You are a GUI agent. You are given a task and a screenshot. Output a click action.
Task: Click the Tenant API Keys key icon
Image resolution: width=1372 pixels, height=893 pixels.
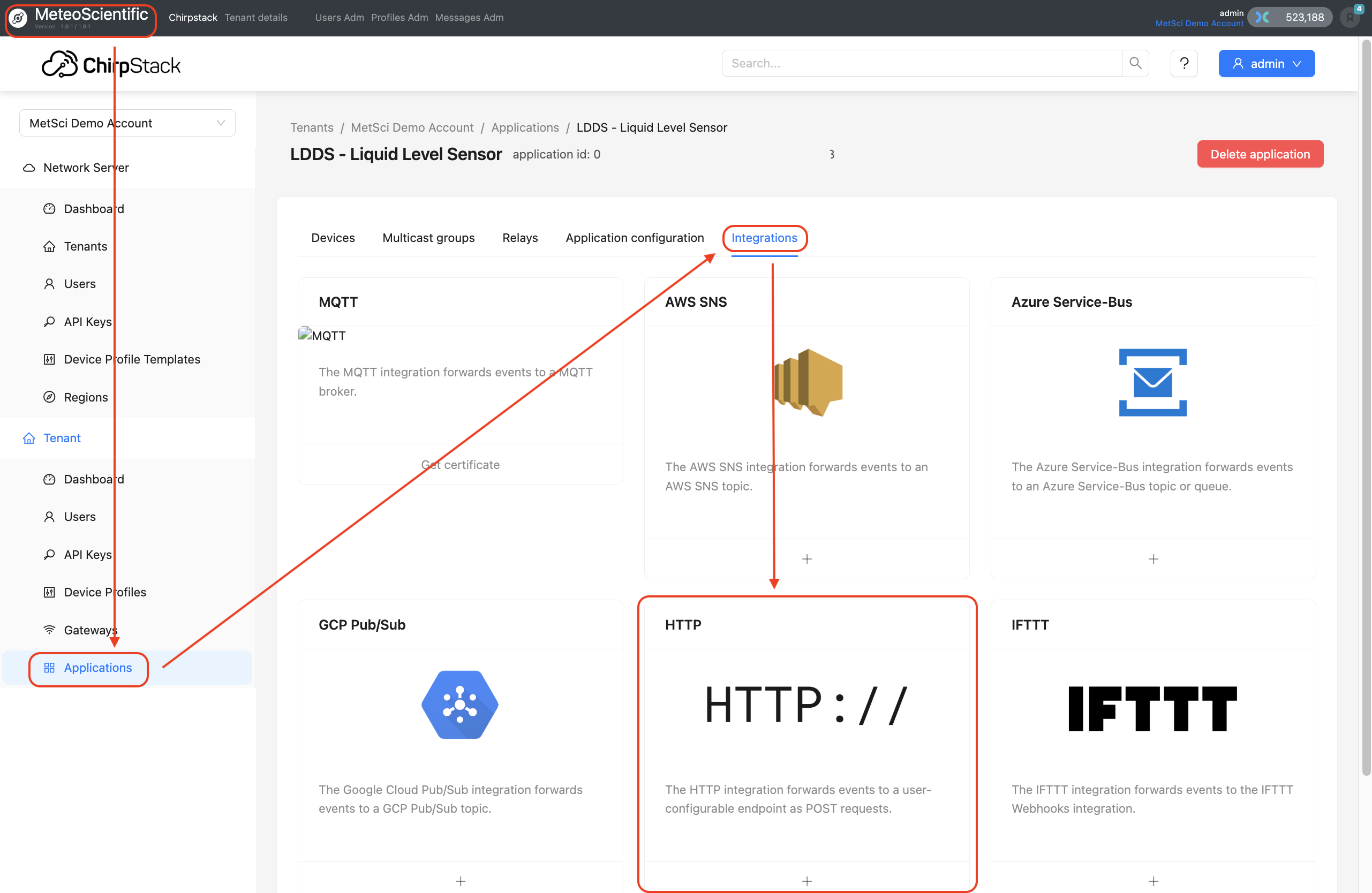click(x=50, y=555)
